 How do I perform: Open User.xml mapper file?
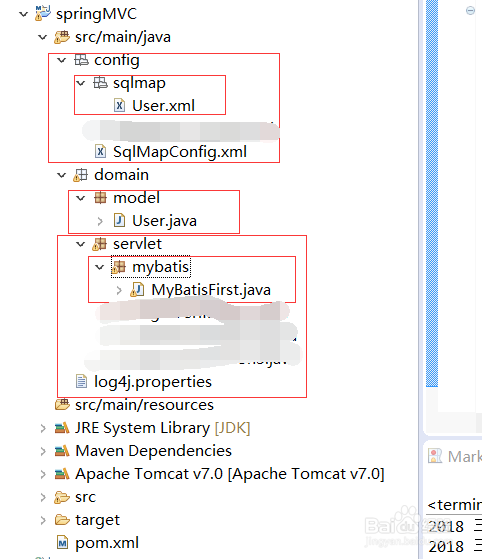coord(163,106)
